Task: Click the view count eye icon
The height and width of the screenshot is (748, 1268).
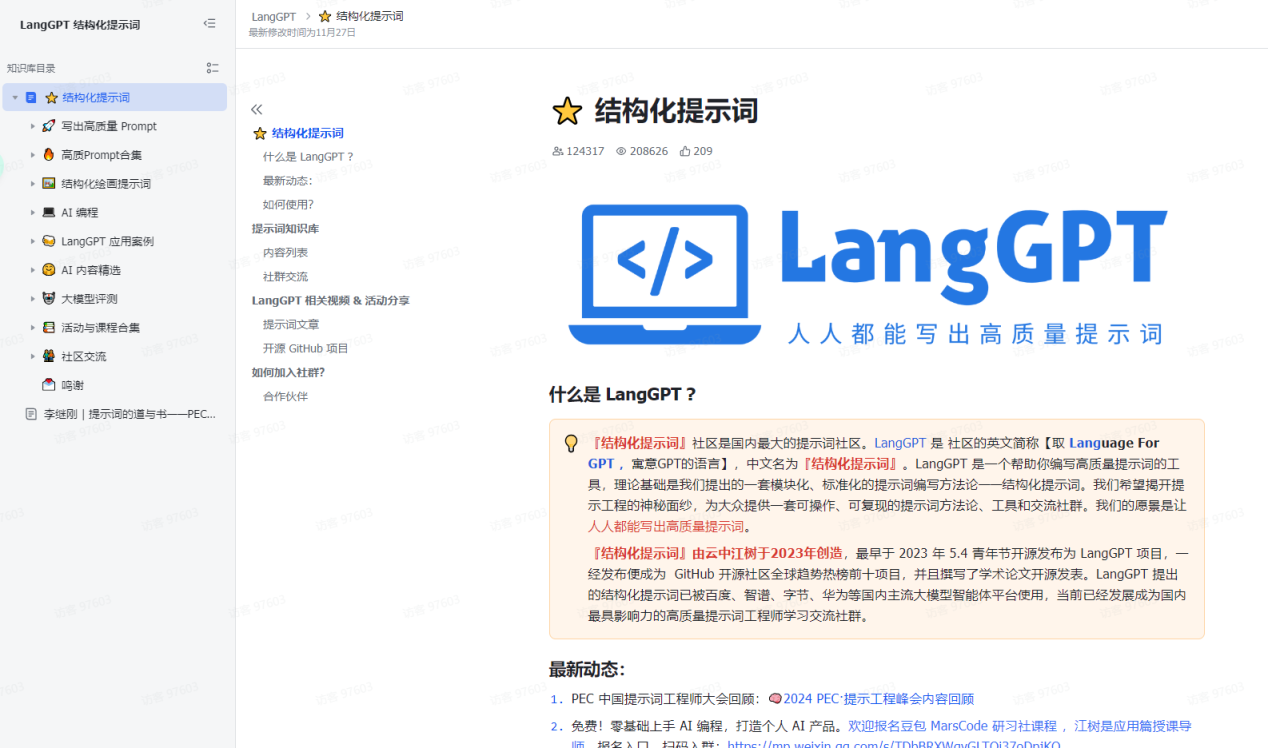Action: coord(622,150)
